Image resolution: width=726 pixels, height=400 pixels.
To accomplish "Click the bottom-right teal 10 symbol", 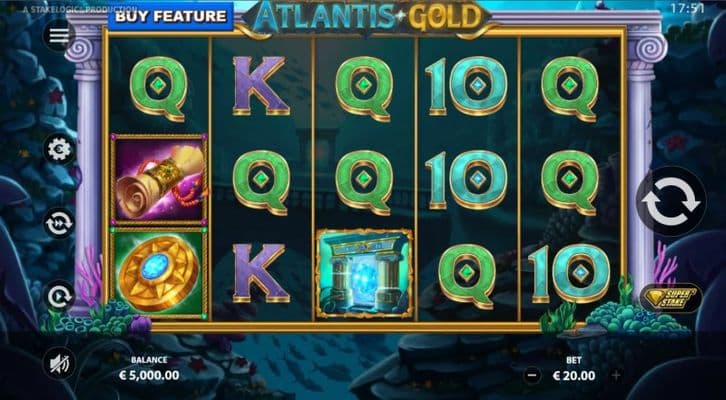I will (570, 273).
